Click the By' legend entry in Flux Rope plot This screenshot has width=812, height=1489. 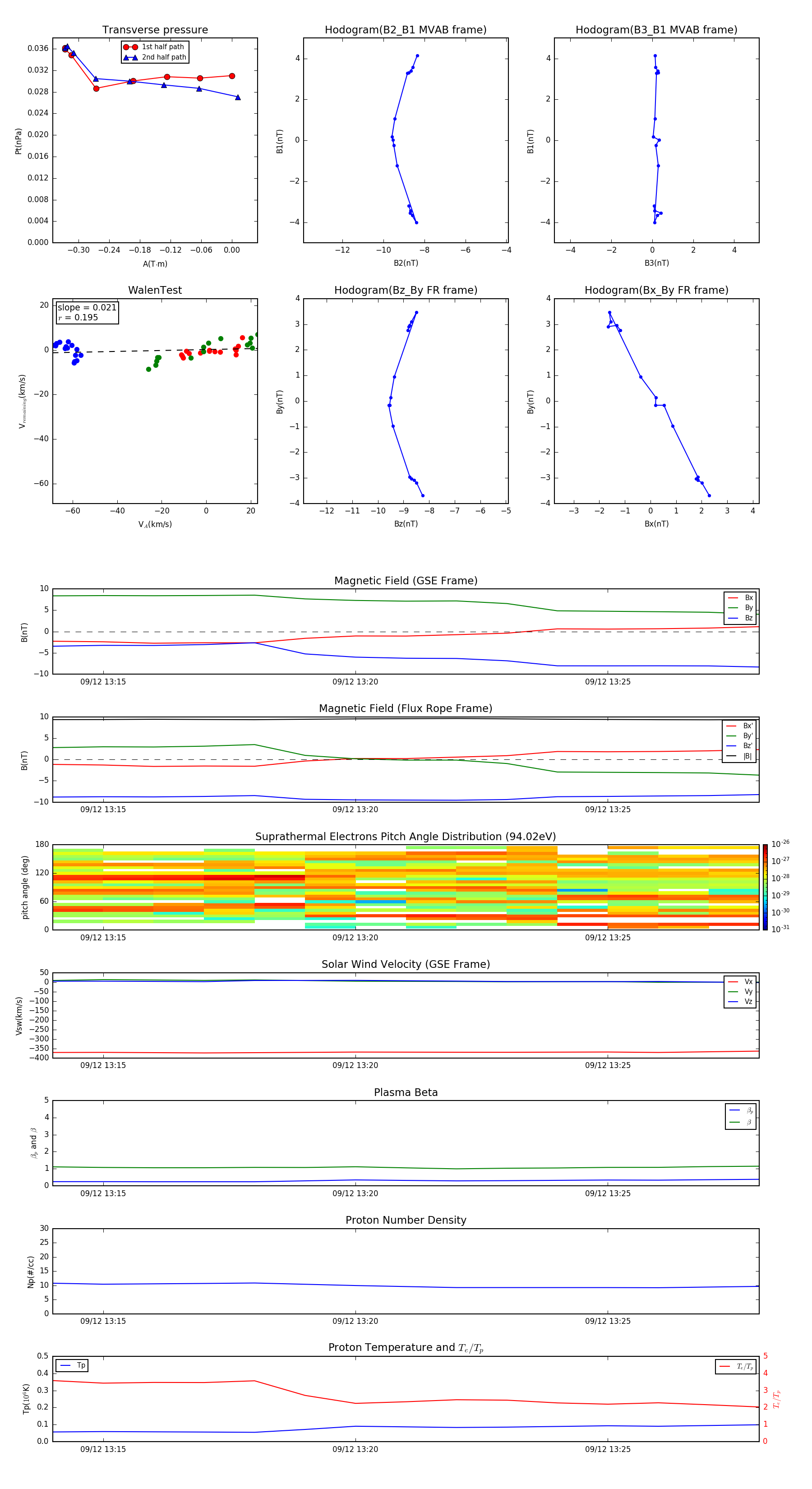pyautogui.click(x=739, y=736)
